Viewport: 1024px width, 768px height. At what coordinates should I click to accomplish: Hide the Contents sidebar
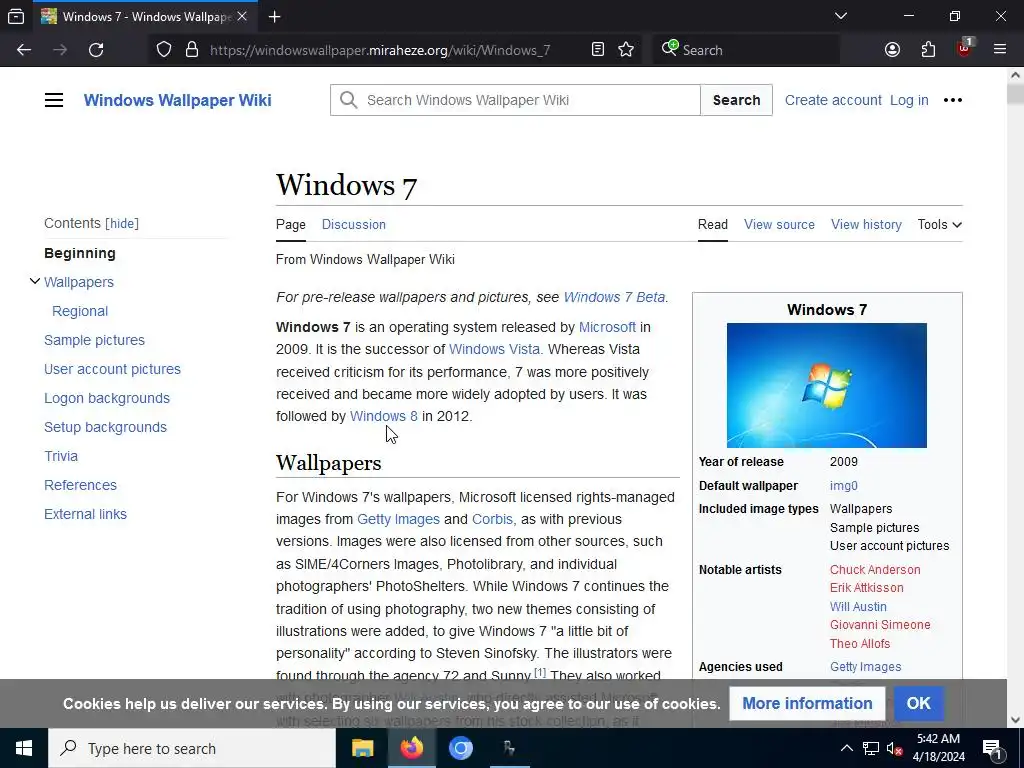tap(122, 223)
